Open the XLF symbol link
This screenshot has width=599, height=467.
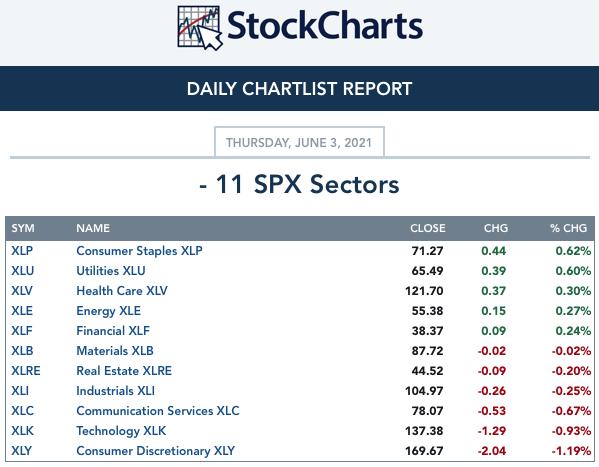pos(22,331)
